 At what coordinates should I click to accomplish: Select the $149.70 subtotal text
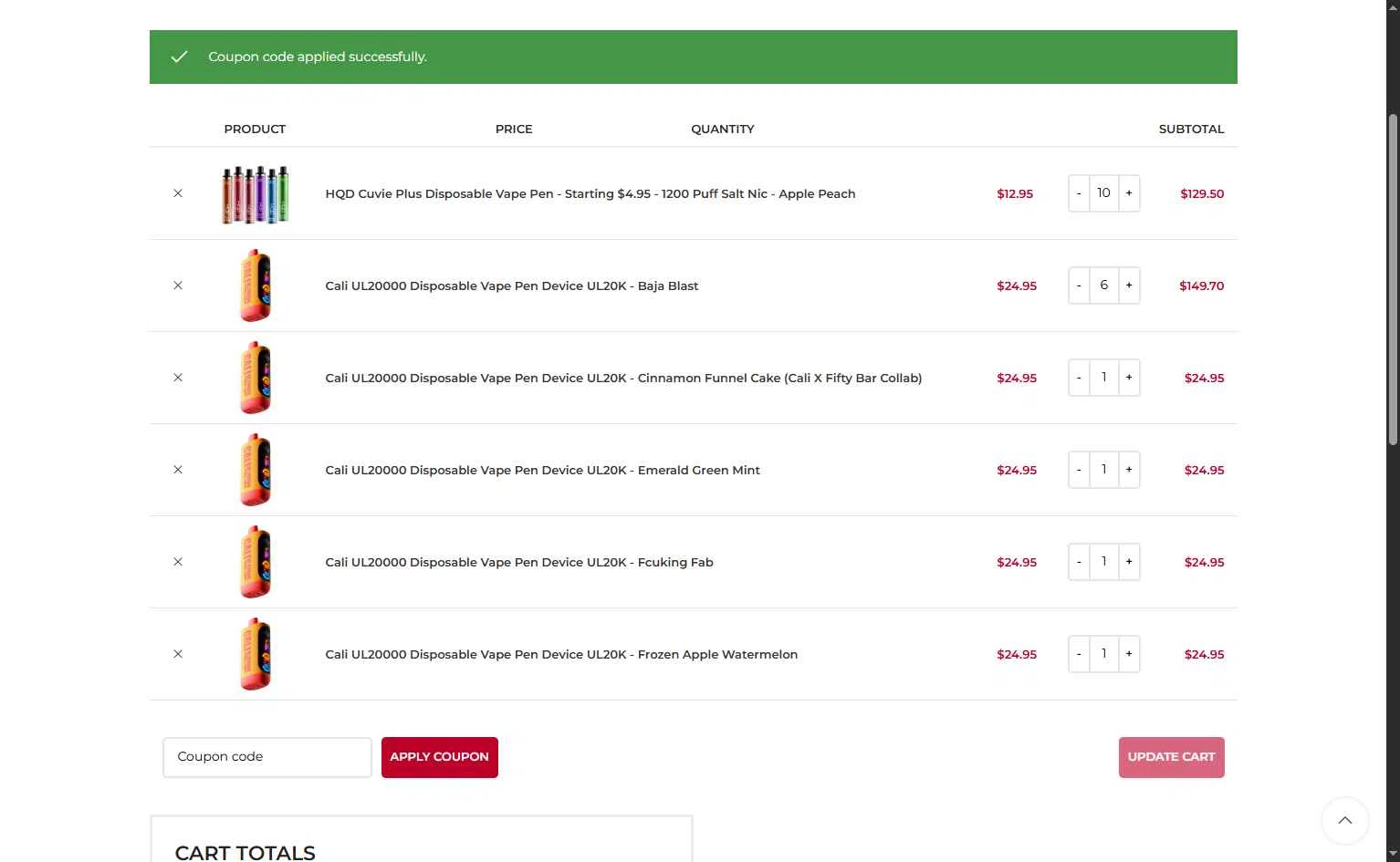tap(1202, 286)
